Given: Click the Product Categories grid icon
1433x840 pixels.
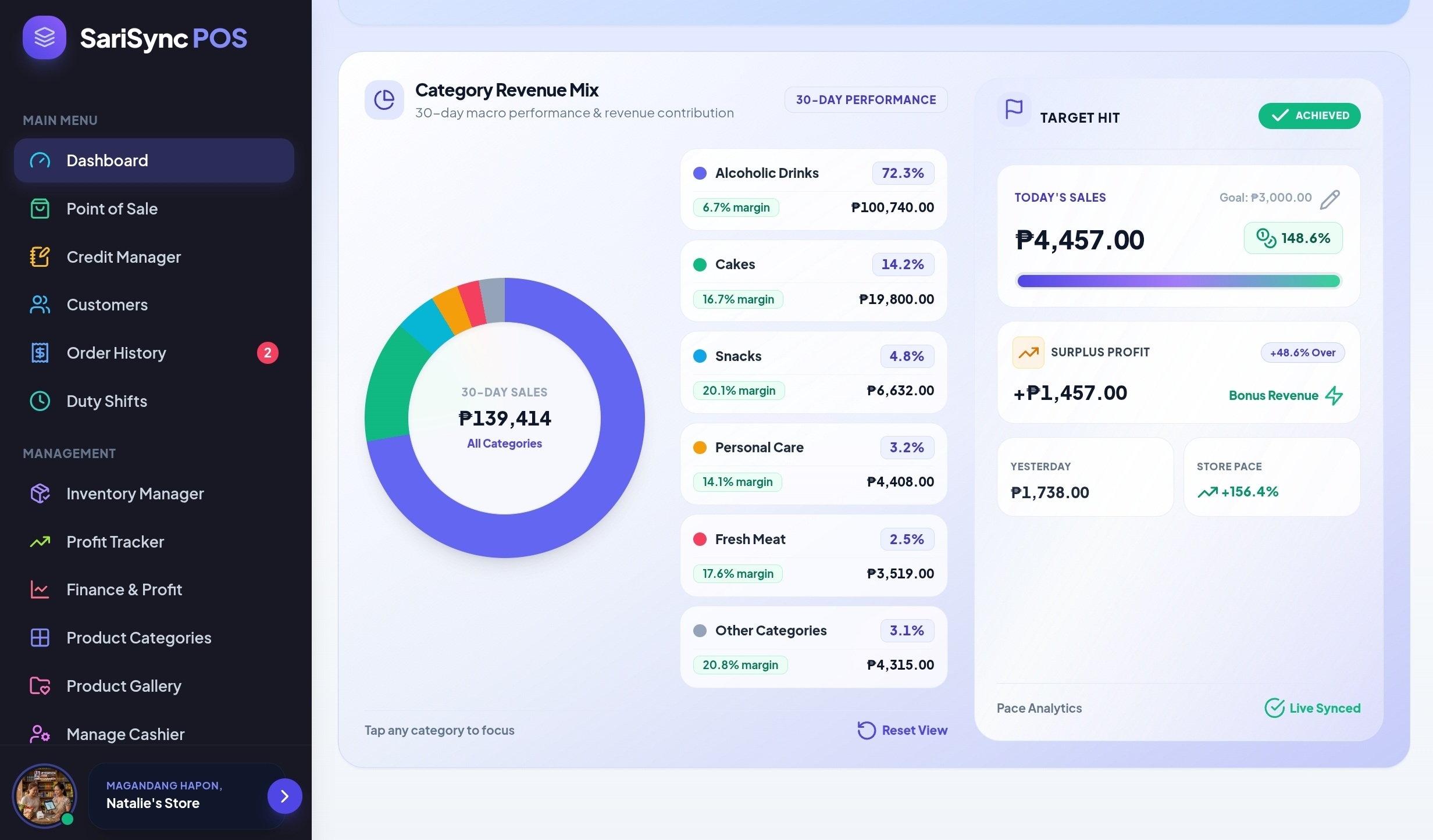Looking at the screenshot, I should click(40, 638).
